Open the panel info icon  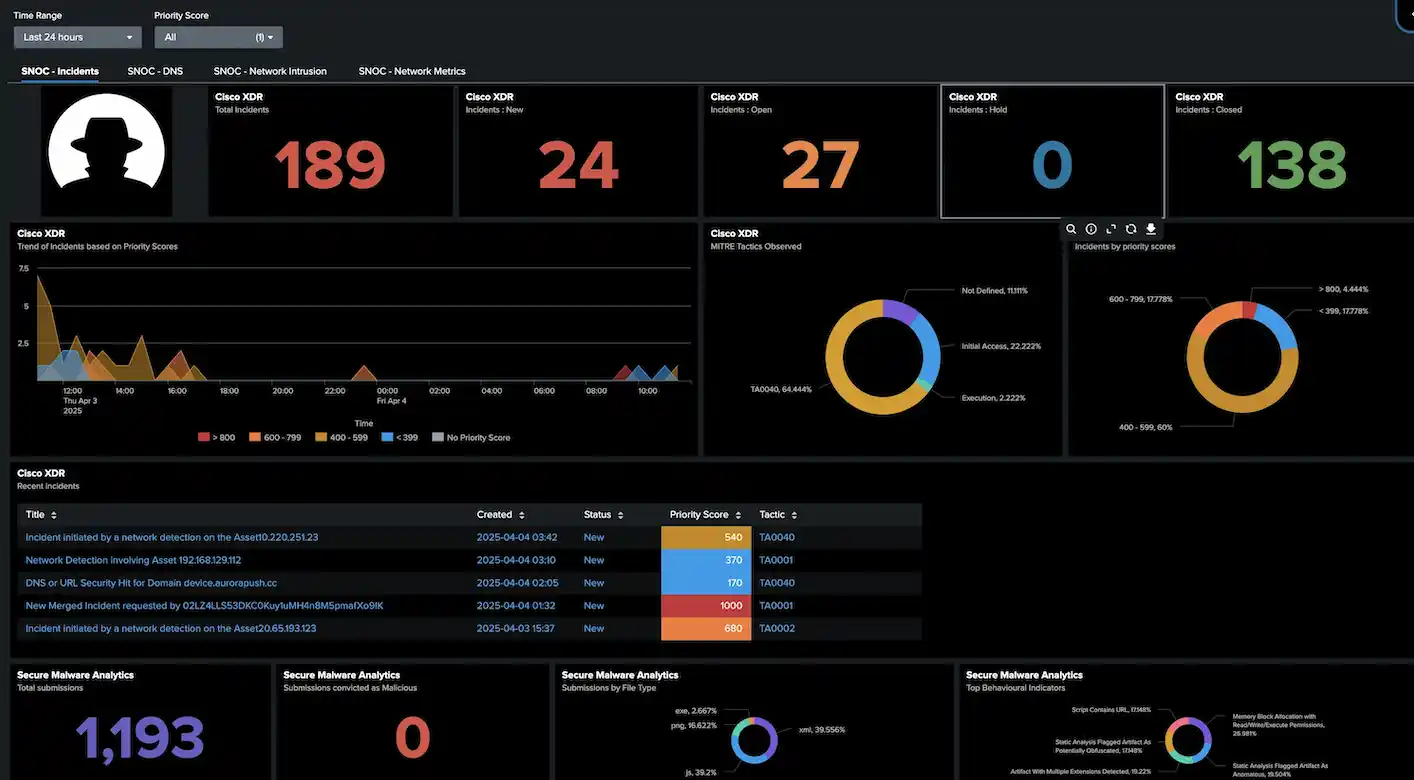(x=1091, y=229)
